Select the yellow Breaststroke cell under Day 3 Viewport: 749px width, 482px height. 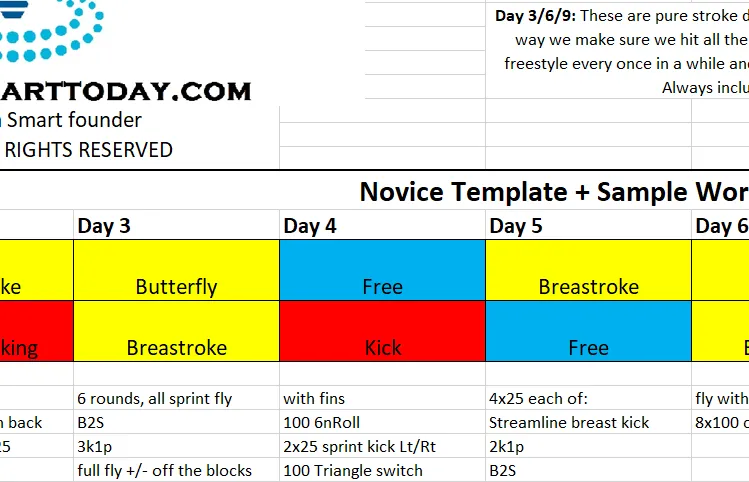coord(176,331)
